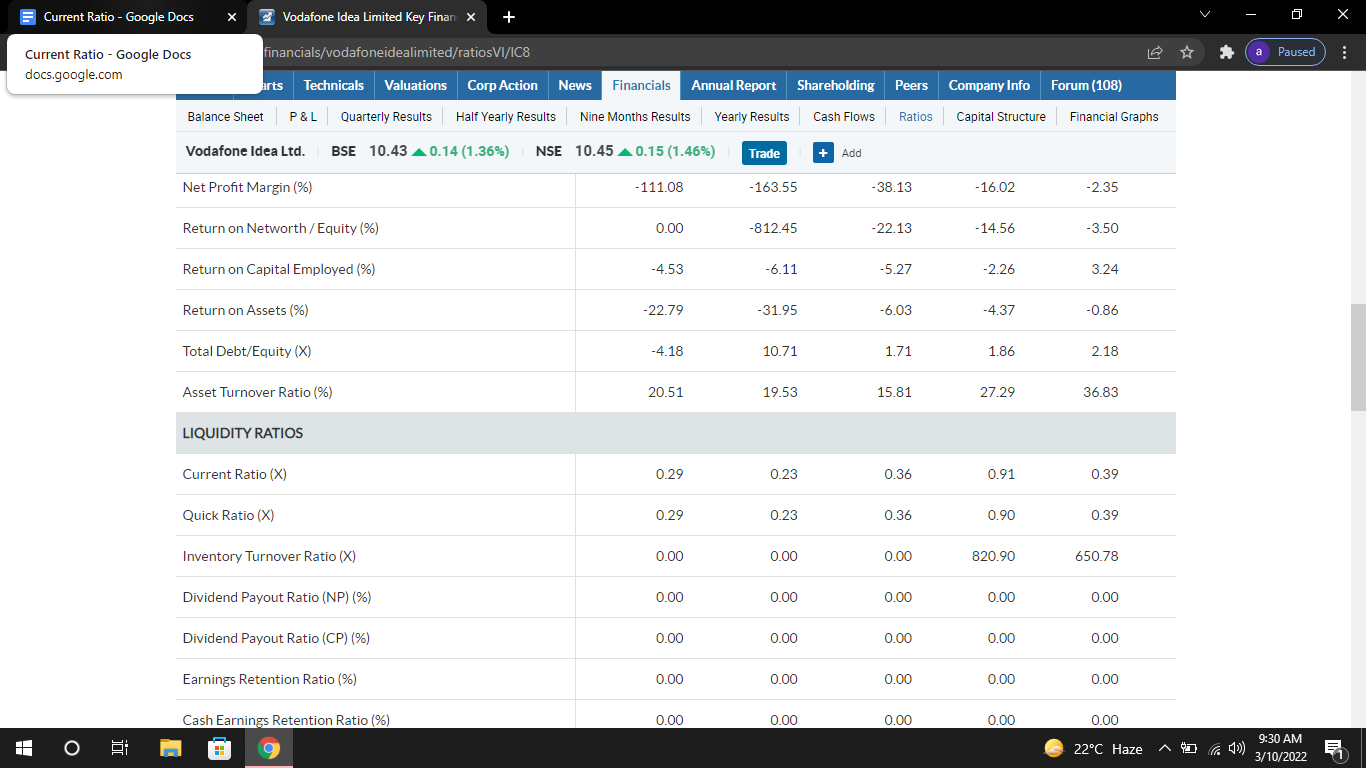This screenshot has width=1366, height=768.
Task: Open the Shareholding tab
Action: pos(836,85)
